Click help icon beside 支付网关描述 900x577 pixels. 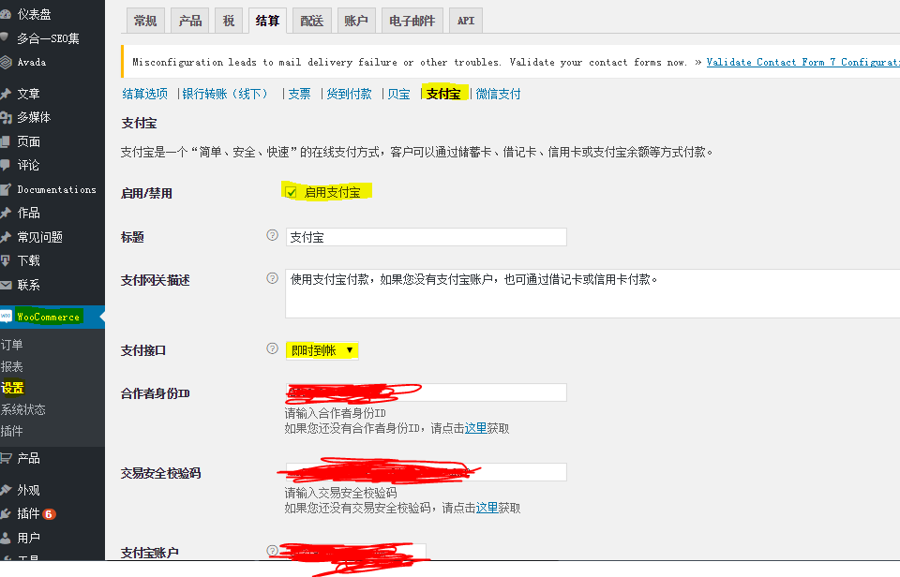click(x=272, y=279)
